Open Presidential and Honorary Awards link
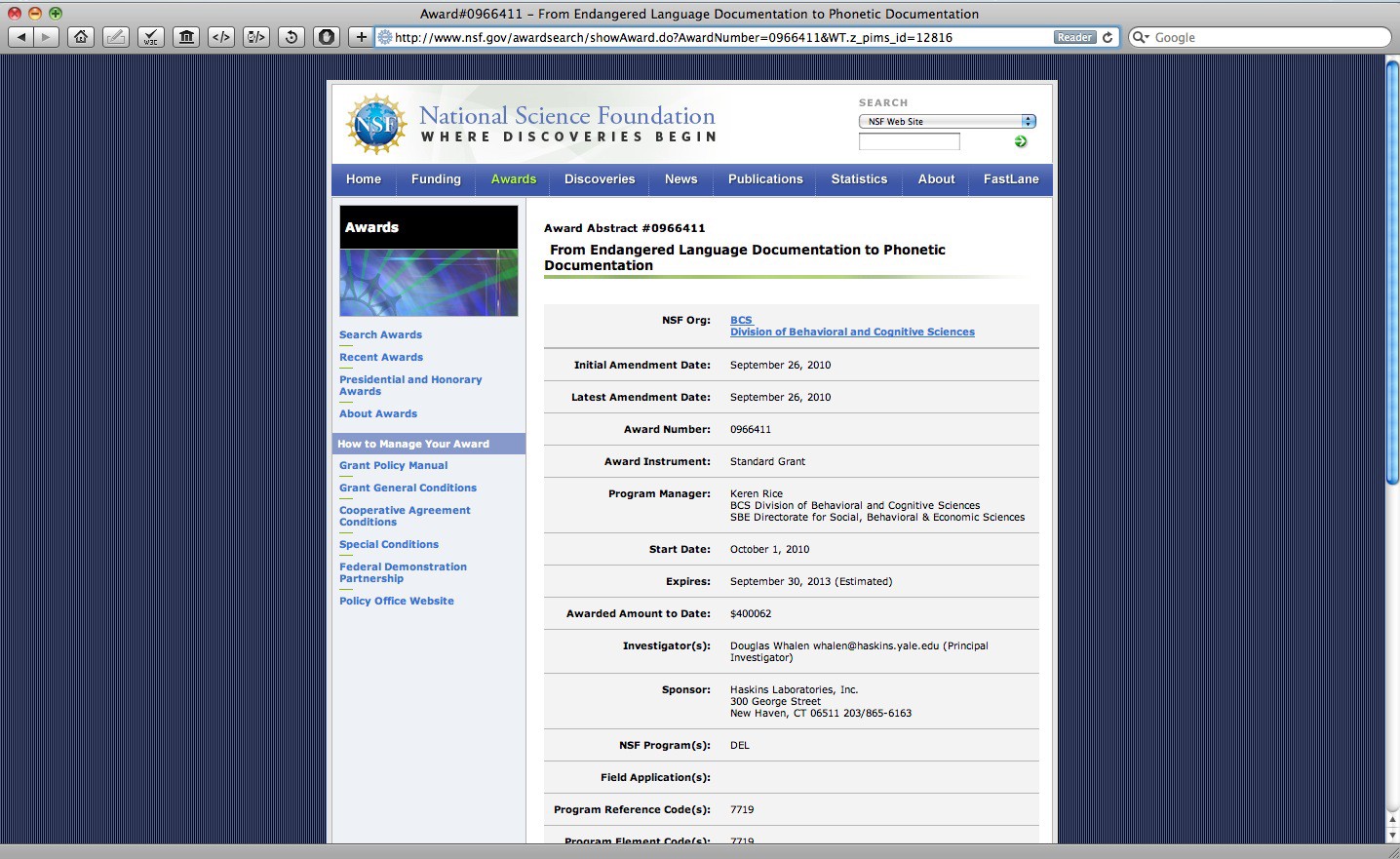The height and width of the screenshot is (859, 1400). click(410, 385)
